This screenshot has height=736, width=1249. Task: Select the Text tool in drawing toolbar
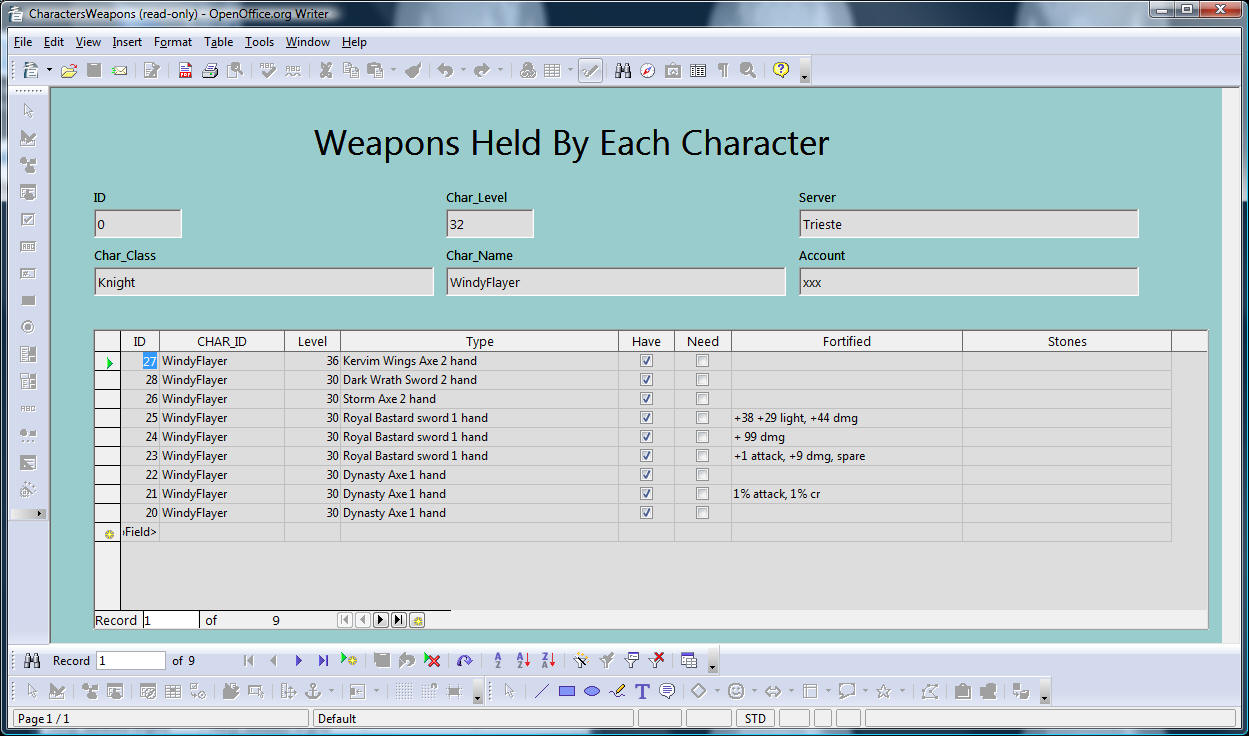pyautogui.click(x=642, y=691)
